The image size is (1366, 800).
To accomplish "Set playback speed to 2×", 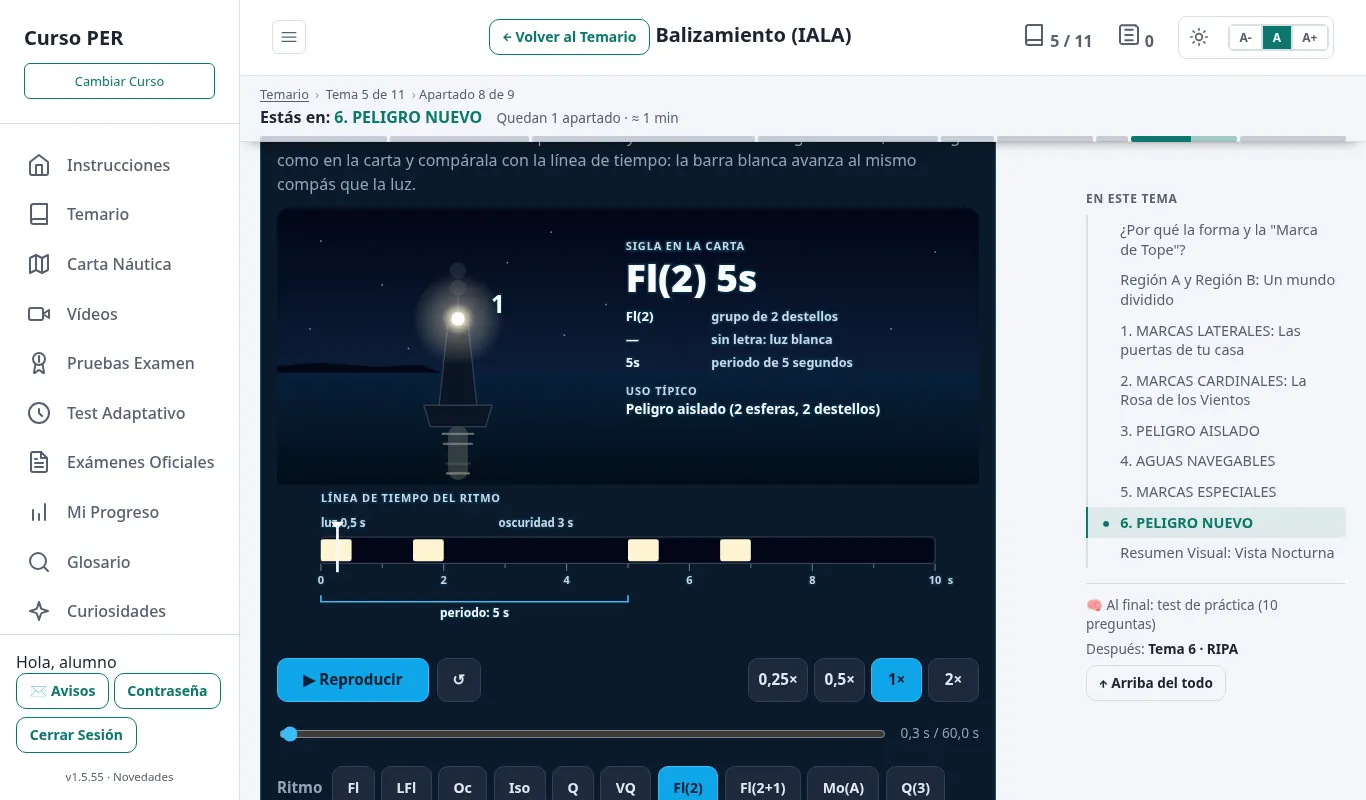I will [x=953, y=680].
